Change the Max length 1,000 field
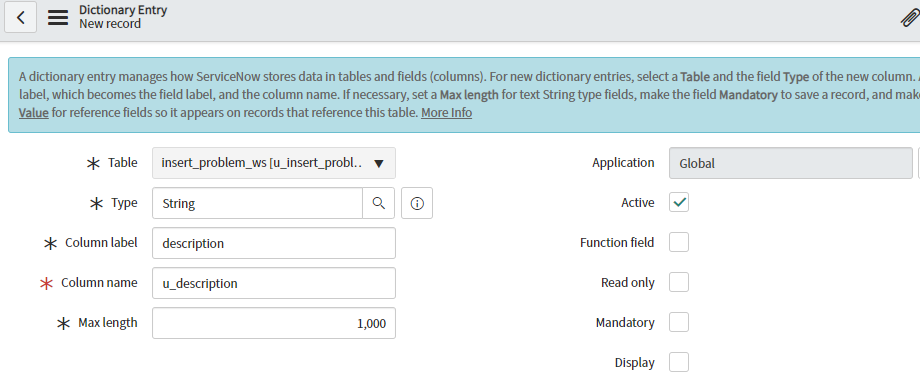Screen dimensions: 920x386 (x=274, y=323)
